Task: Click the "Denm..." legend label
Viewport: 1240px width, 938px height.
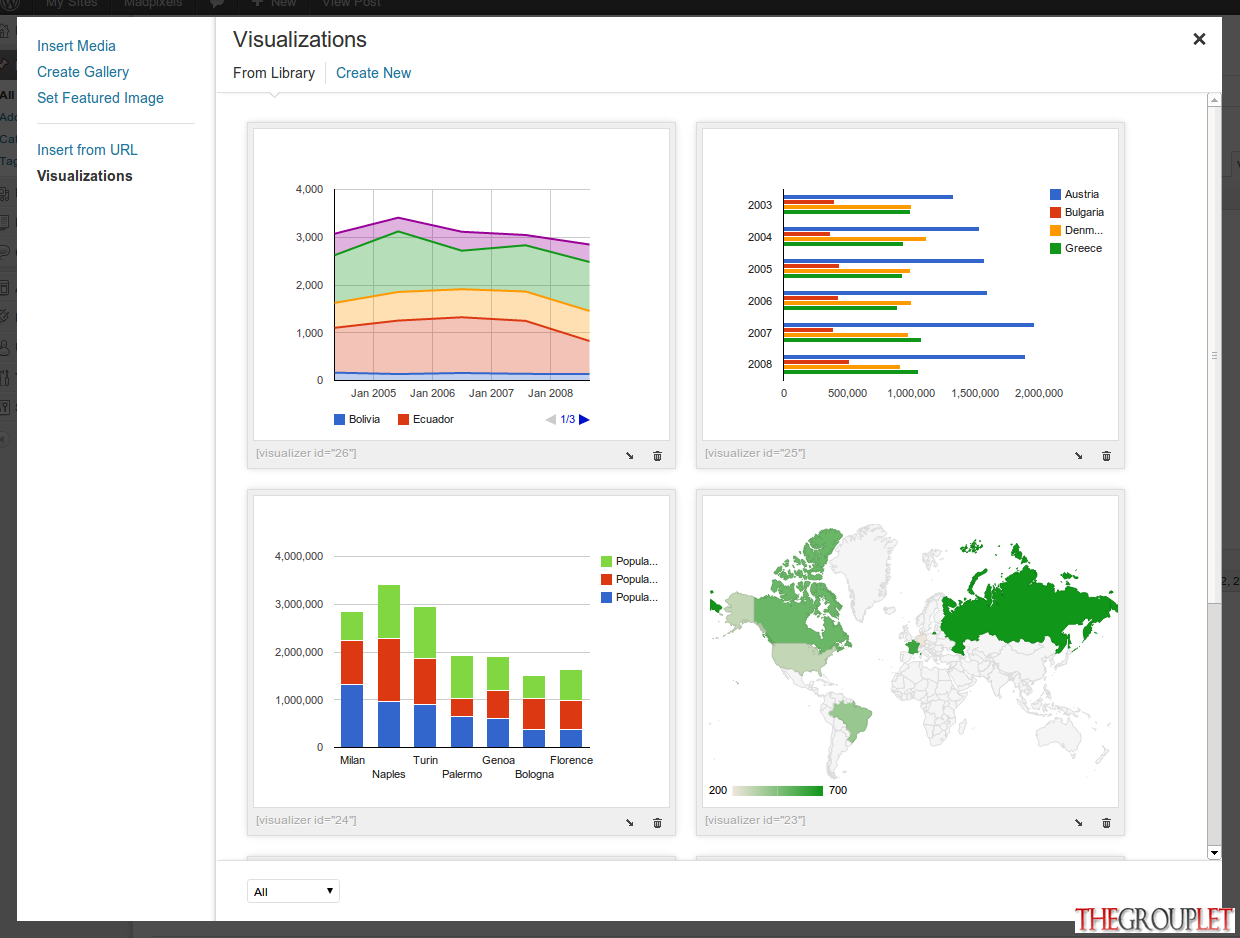Action: 1084,230
